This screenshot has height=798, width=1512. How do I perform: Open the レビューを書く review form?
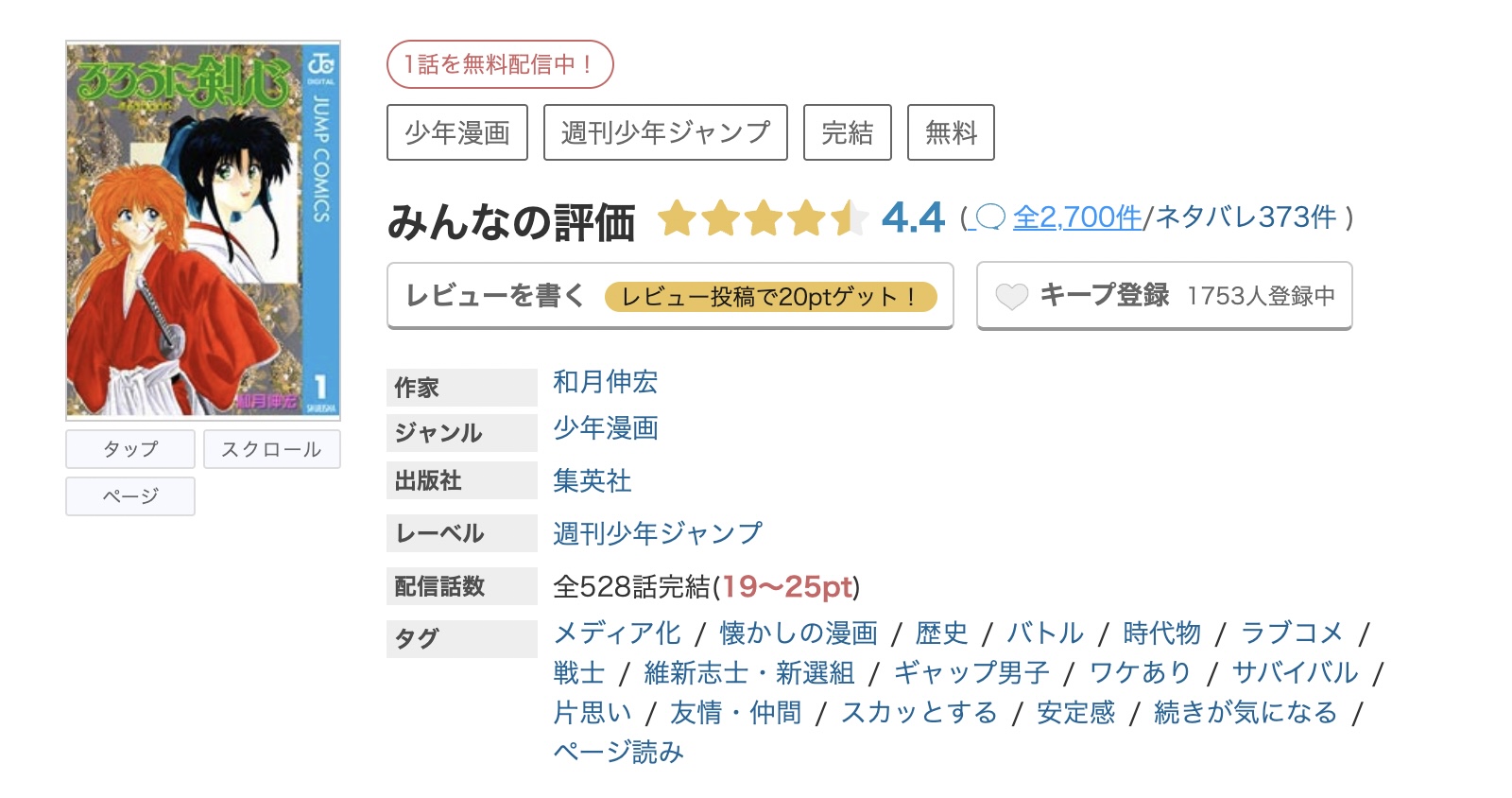coord(494,296)
